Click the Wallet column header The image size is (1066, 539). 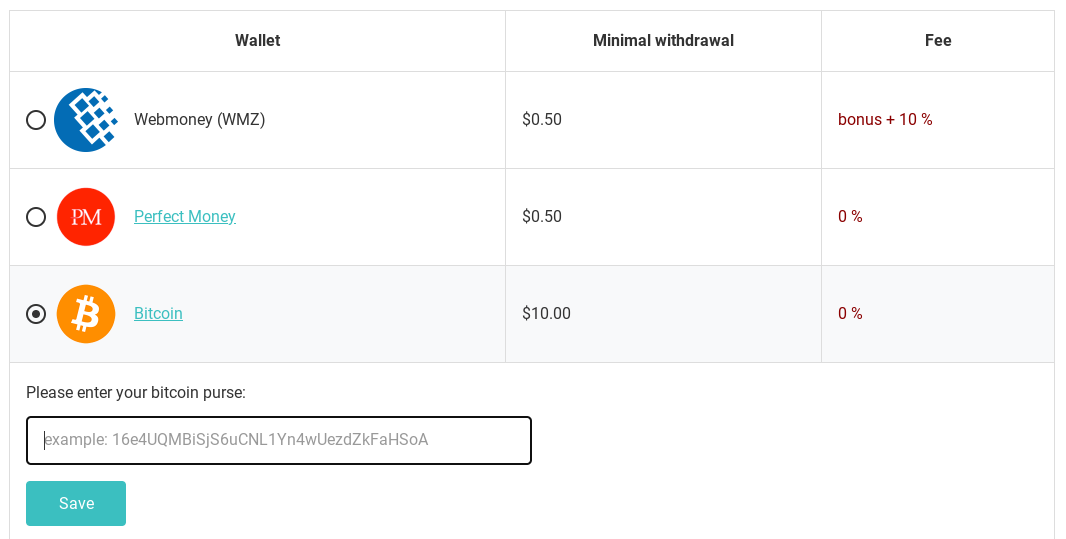click(x=258, y=41)
